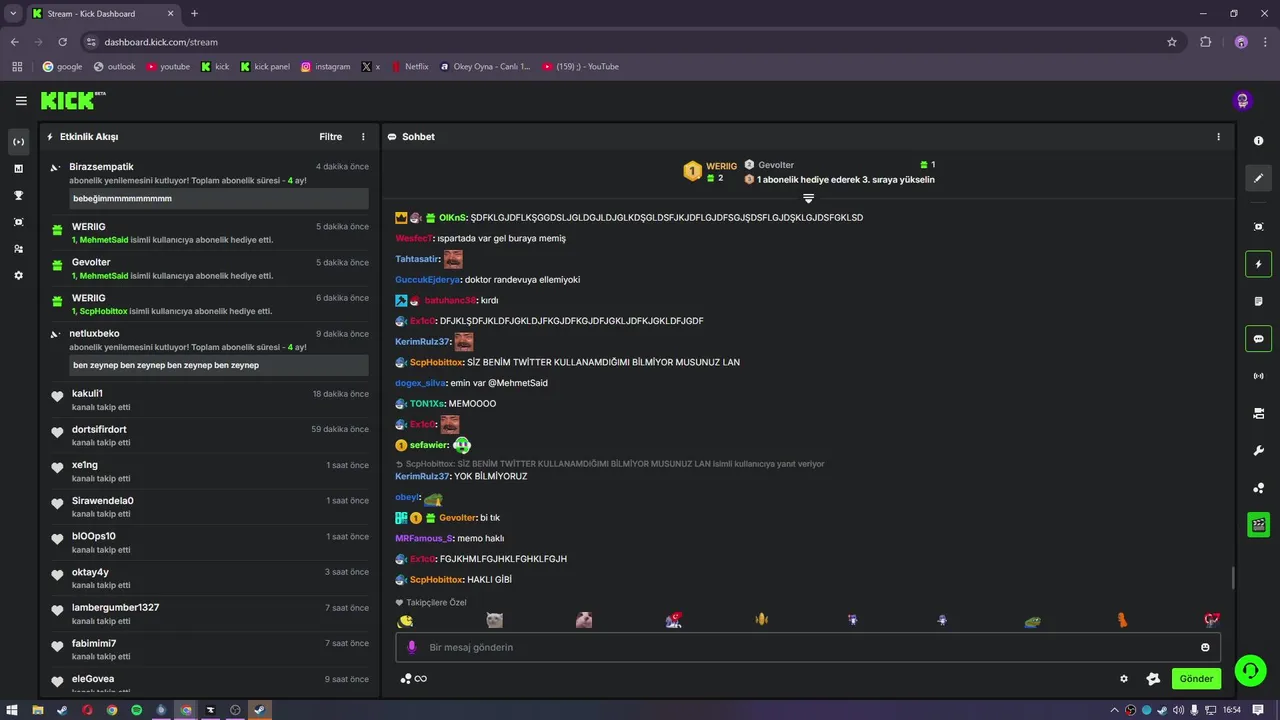Select the cat emote in emote row

(494, 621)
